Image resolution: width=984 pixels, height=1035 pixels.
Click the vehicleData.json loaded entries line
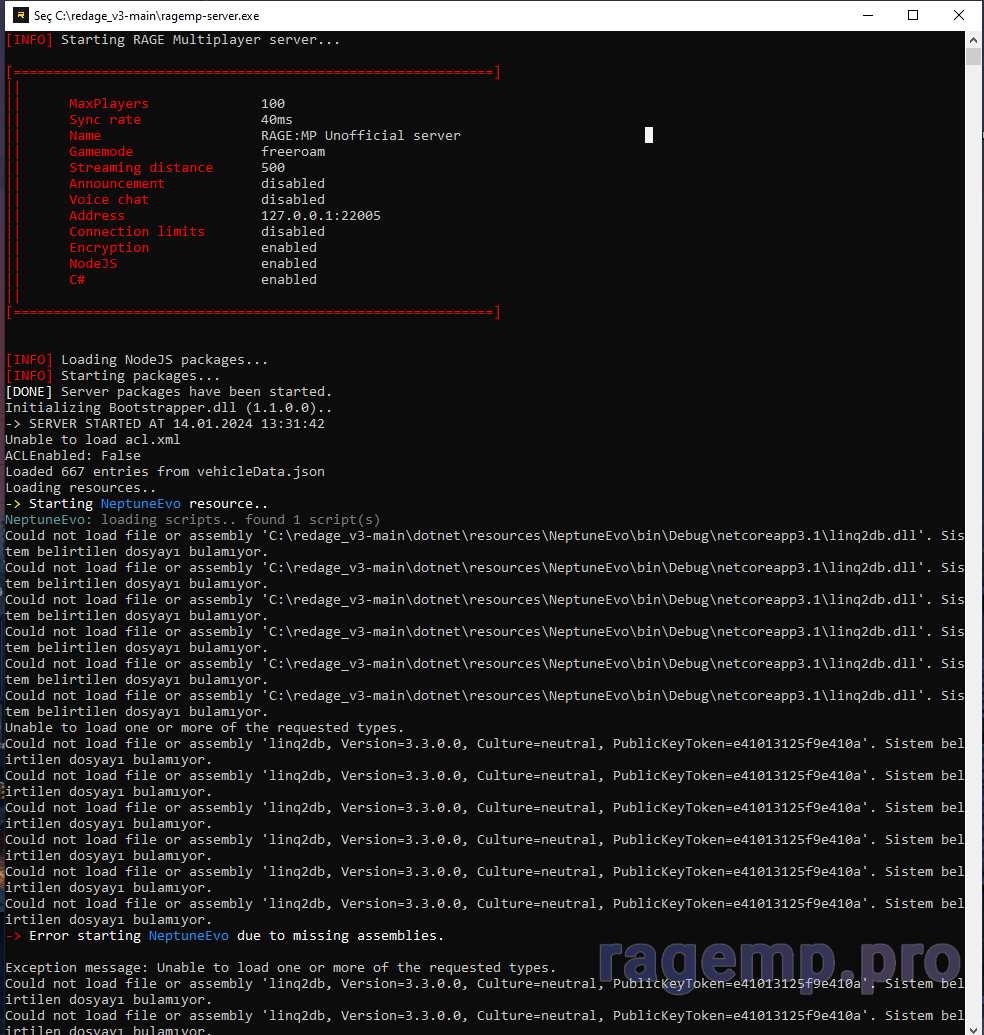click(165, 472)
